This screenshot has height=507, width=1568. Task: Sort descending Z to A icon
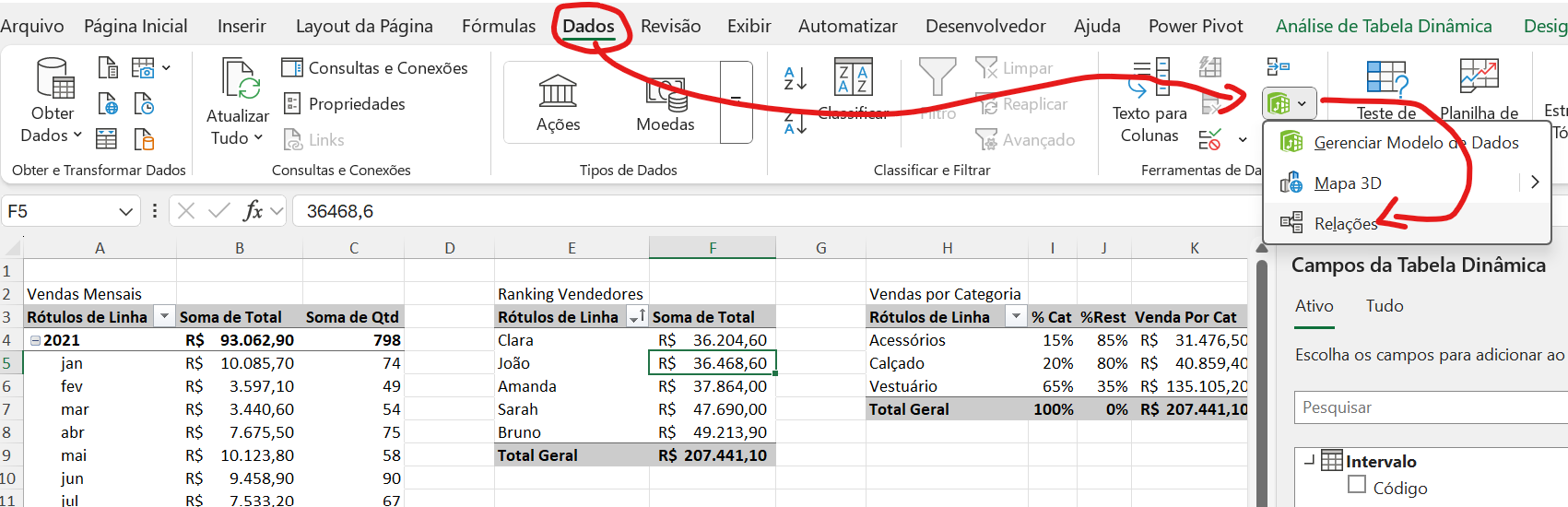[x=795, y=122]
